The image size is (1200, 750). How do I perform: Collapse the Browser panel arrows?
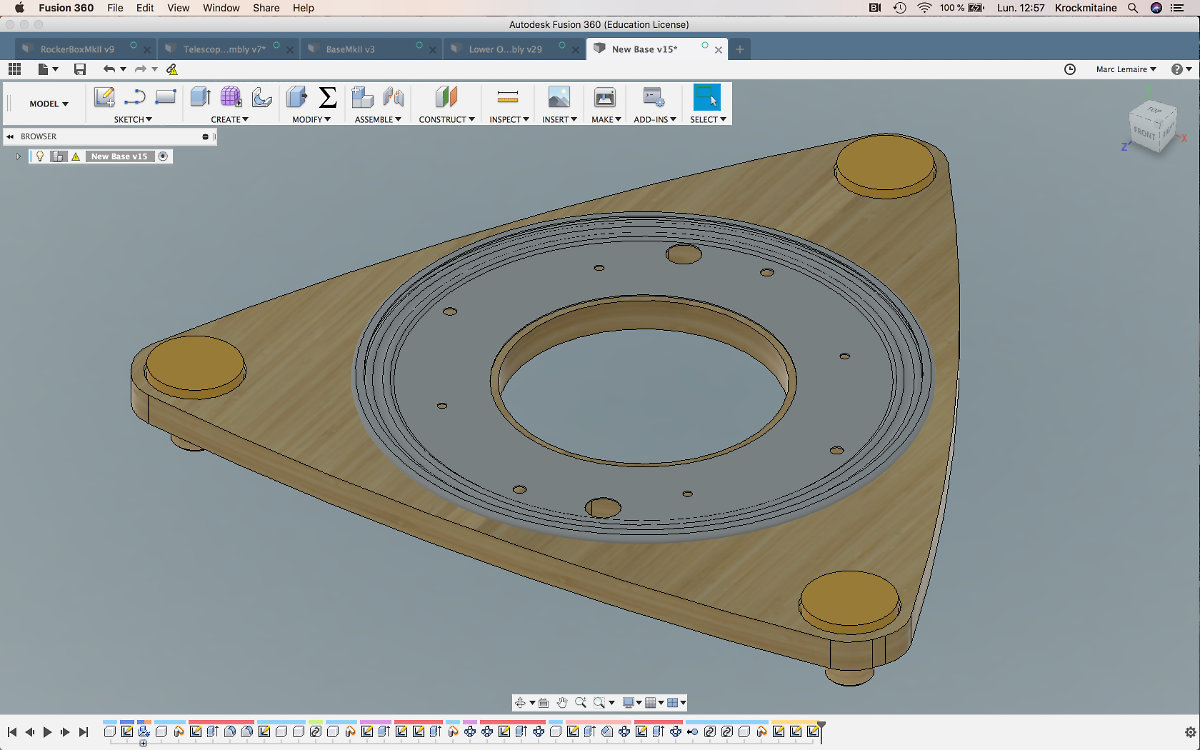pyautogui.click(x=10, y=136)
